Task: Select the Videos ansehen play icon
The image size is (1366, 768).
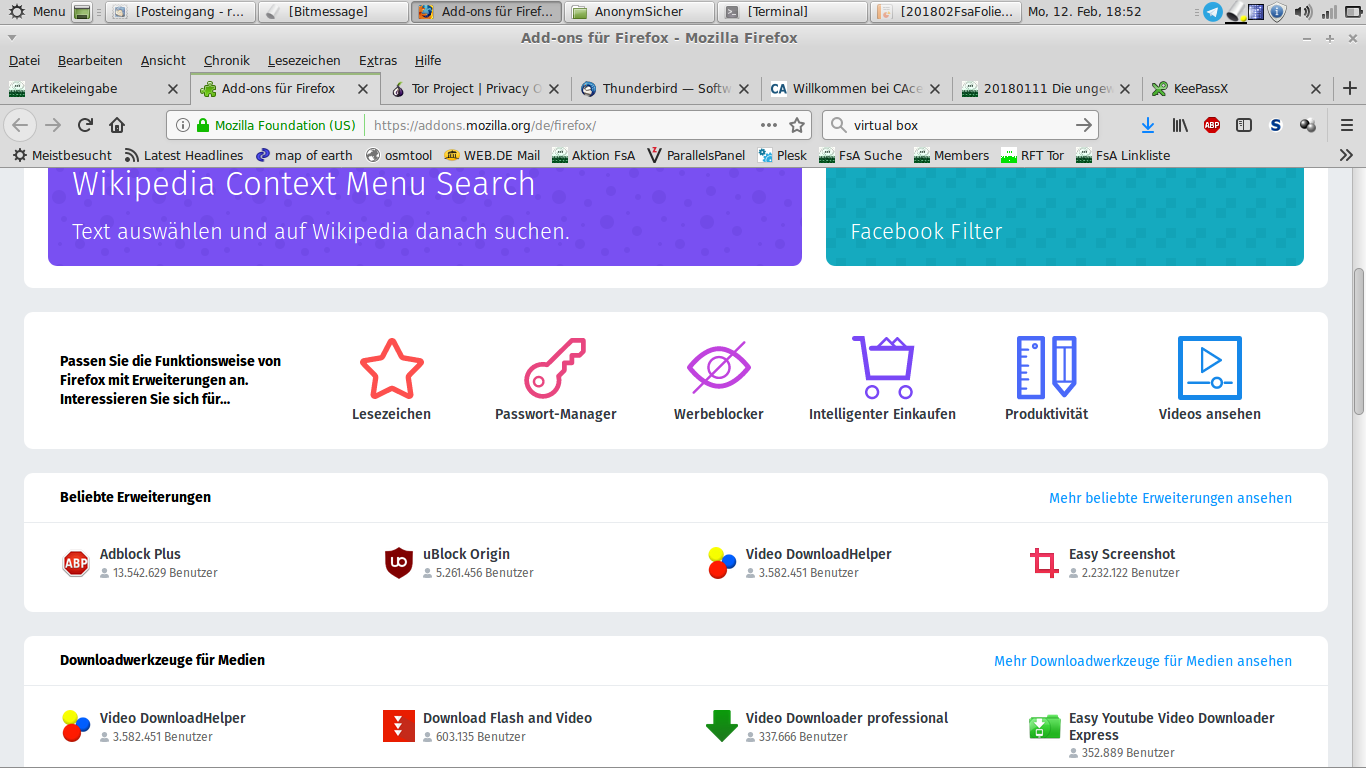Action: pyautogui.click(x=1210, y=368)
